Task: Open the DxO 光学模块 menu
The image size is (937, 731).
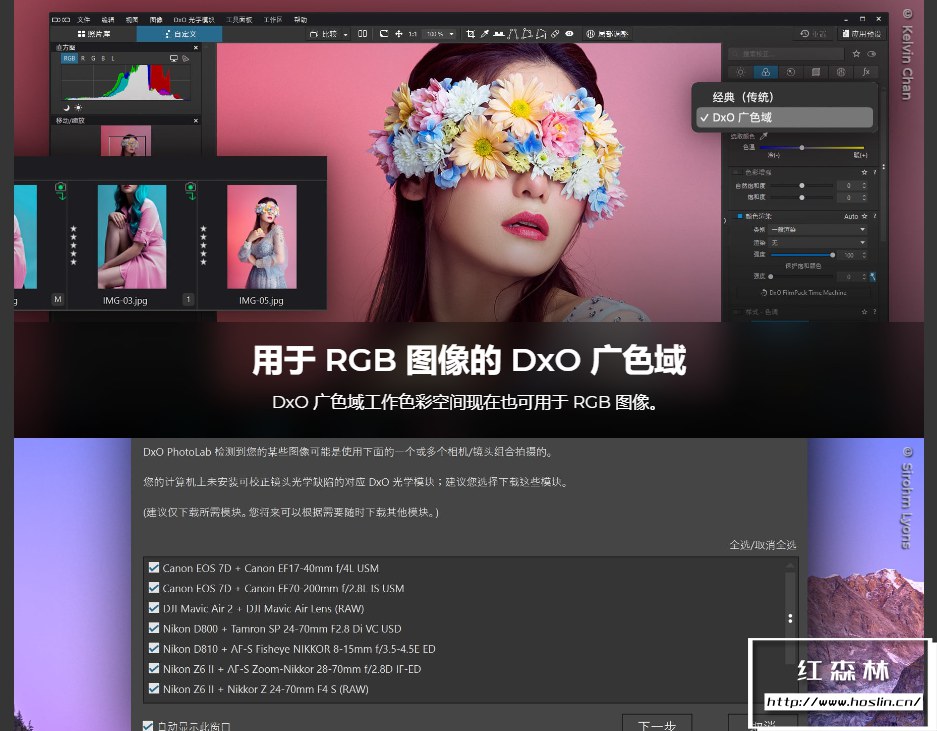Action: 194,20
